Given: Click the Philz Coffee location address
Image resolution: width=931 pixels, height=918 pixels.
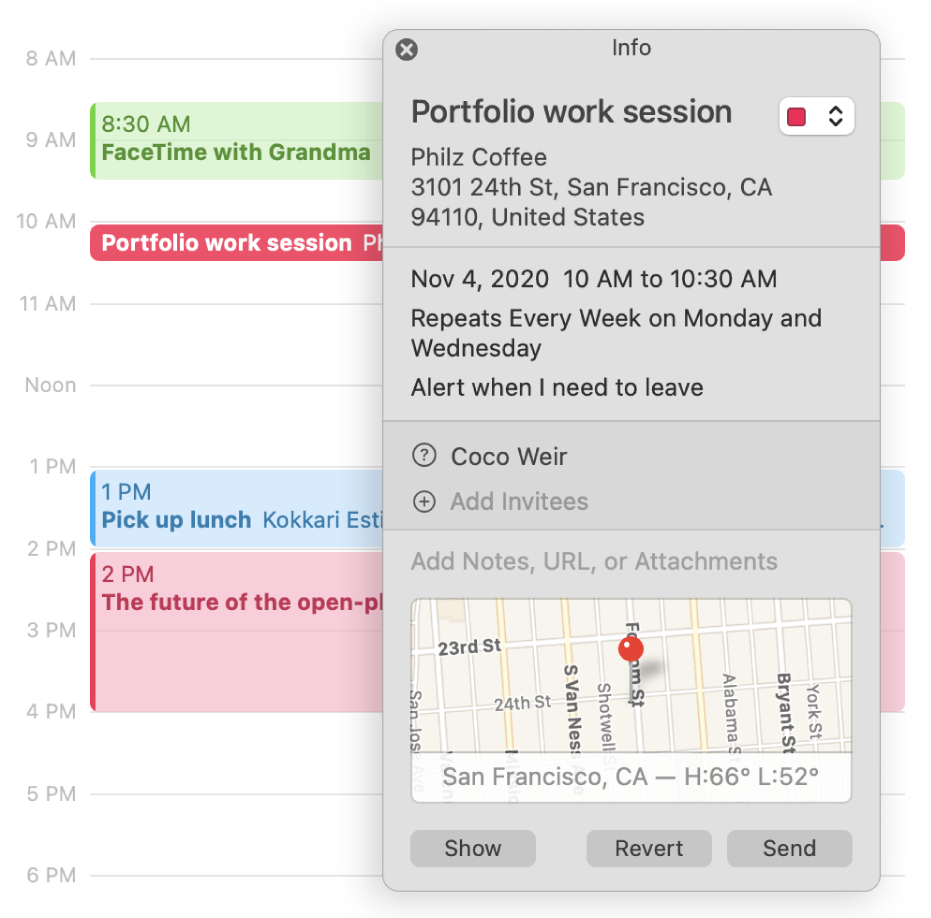Looking at the screenshot, I should pos(590,187).
